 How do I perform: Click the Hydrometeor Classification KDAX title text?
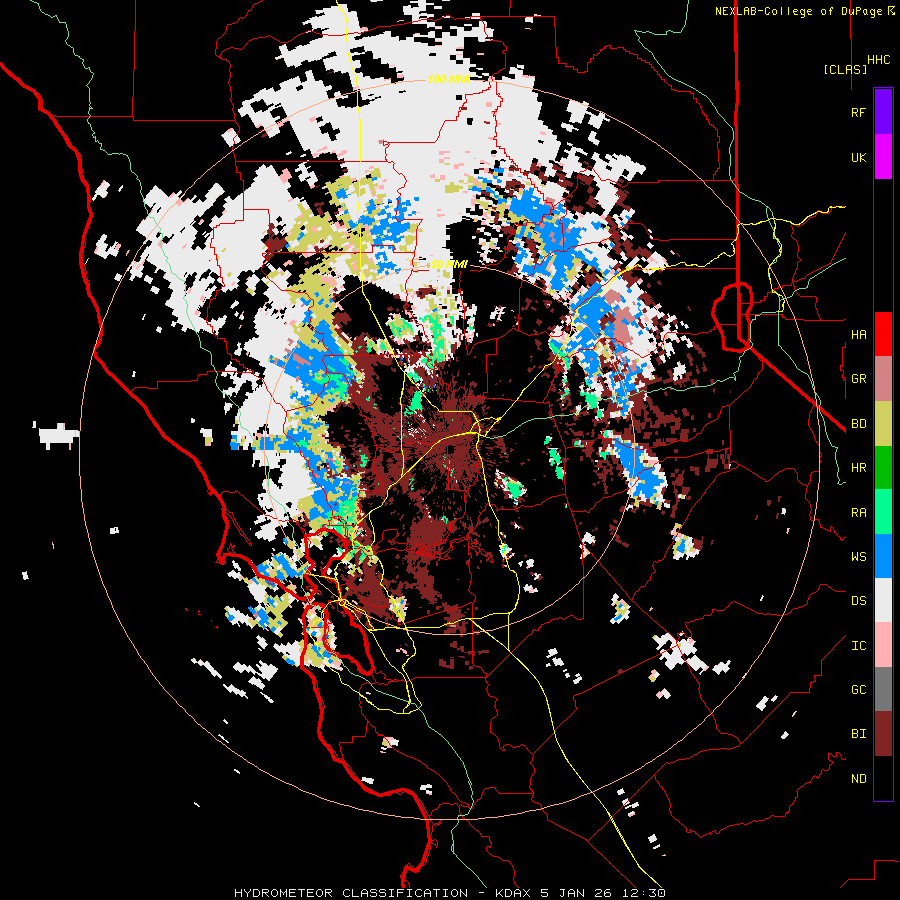tap(449, 893)
